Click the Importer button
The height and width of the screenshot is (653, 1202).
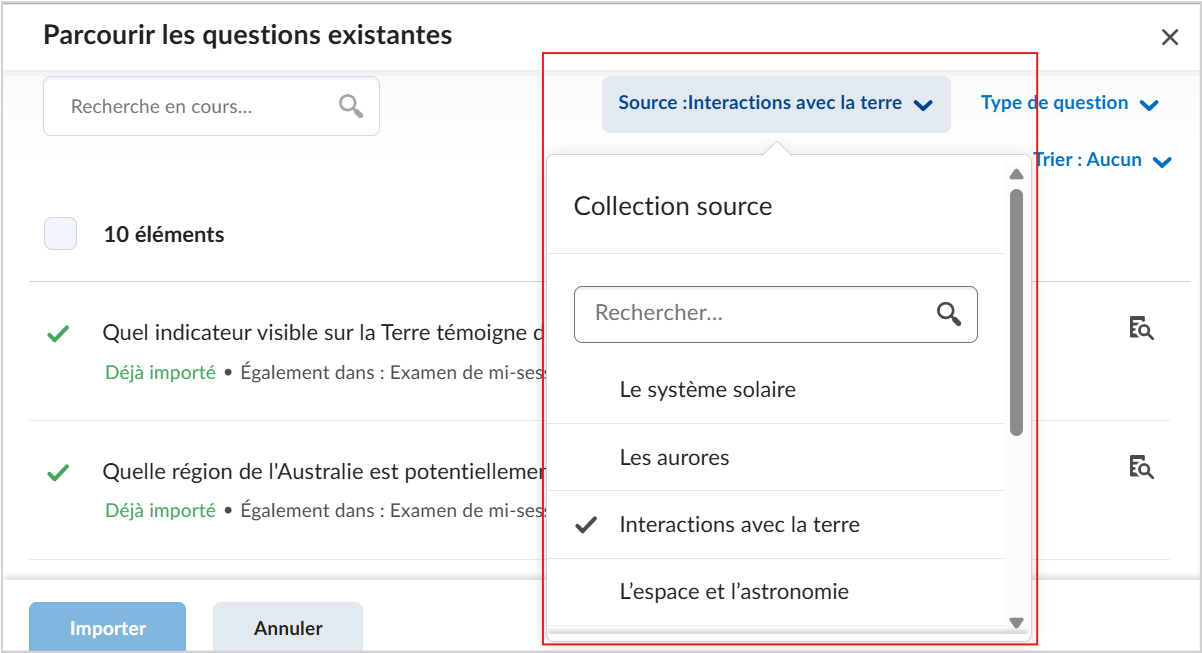point(107,627)
